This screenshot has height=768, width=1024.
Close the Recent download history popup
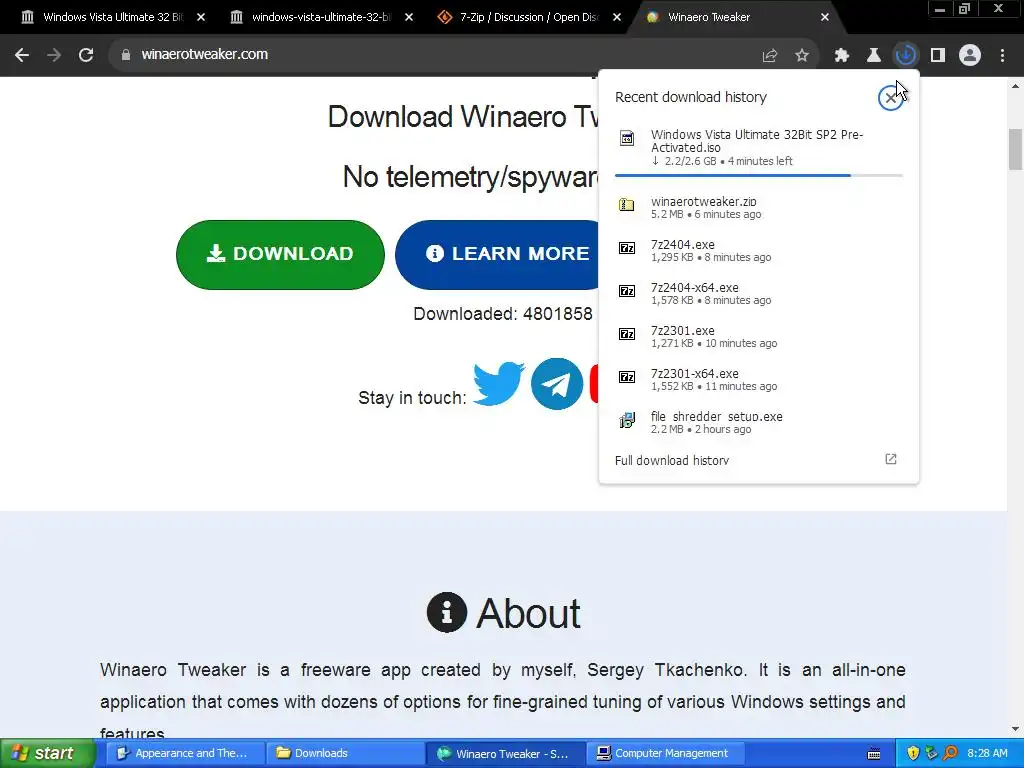click(x=890, y=98)
